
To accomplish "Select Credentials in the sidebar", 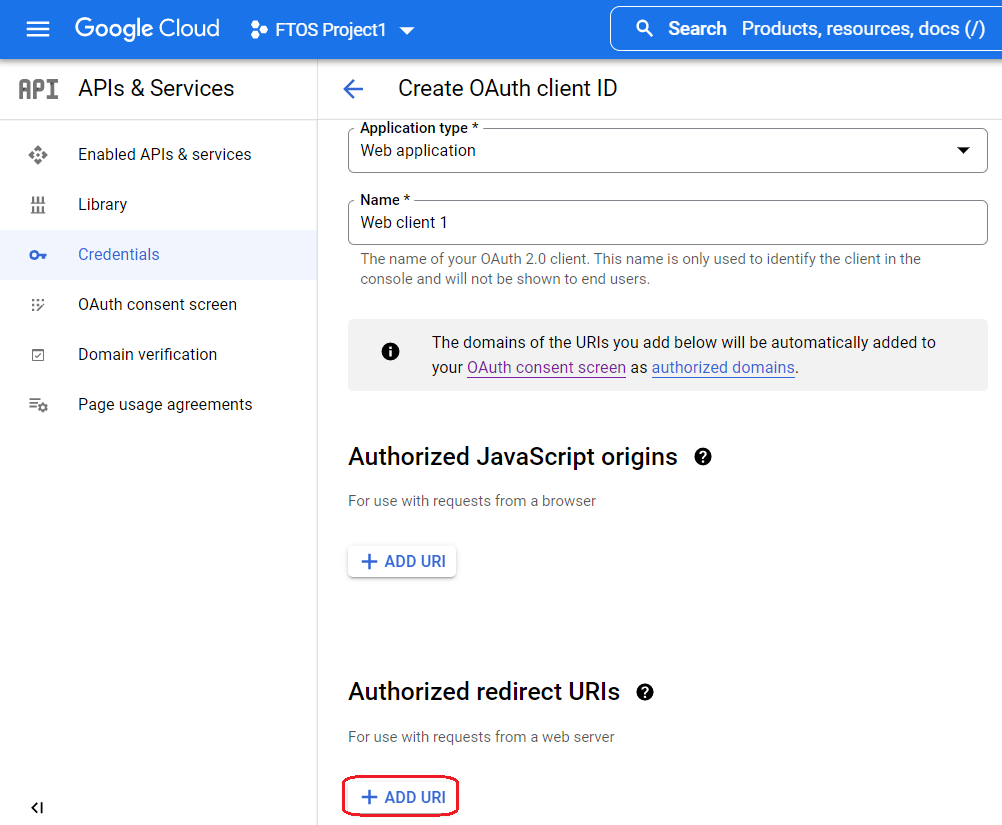I will coord(118,254).
